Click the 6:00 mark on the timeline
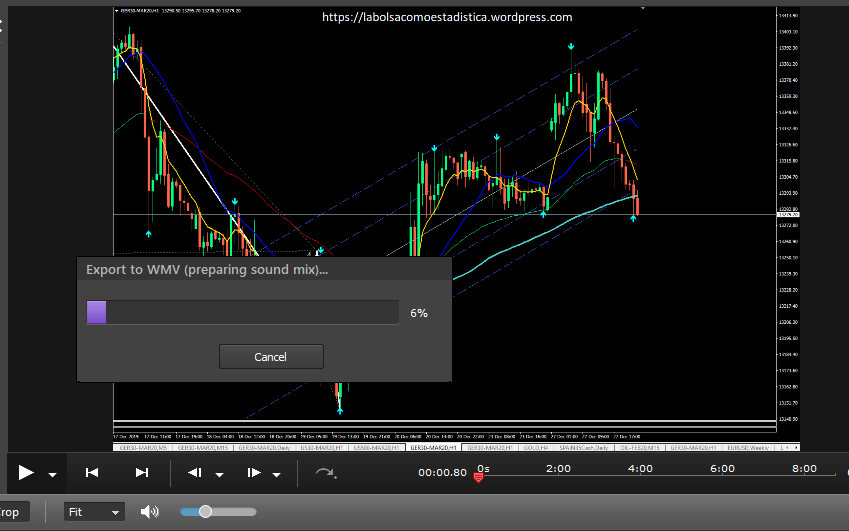 tap(722, 469)
